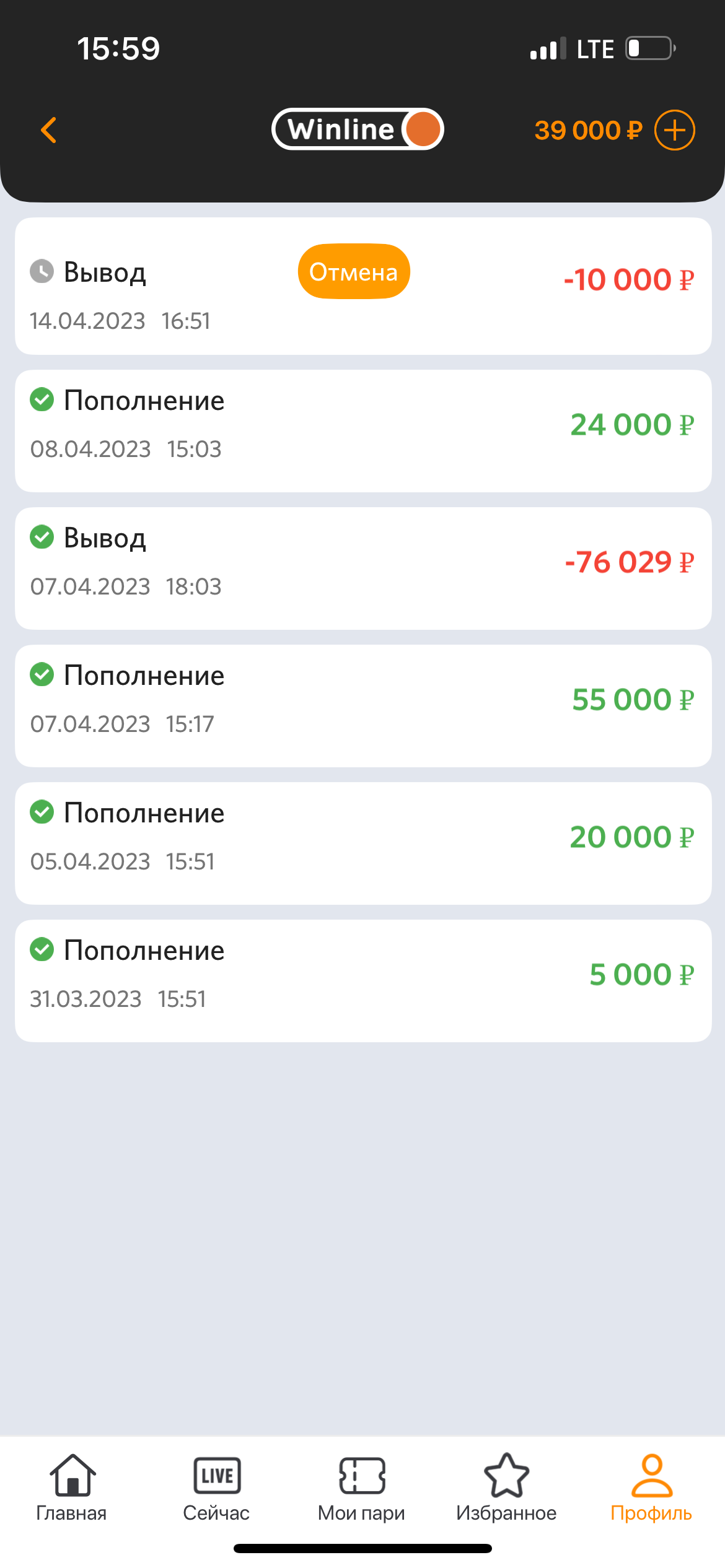Tap green checkmark on 24 000 ₽ deposit

(42, 399)
